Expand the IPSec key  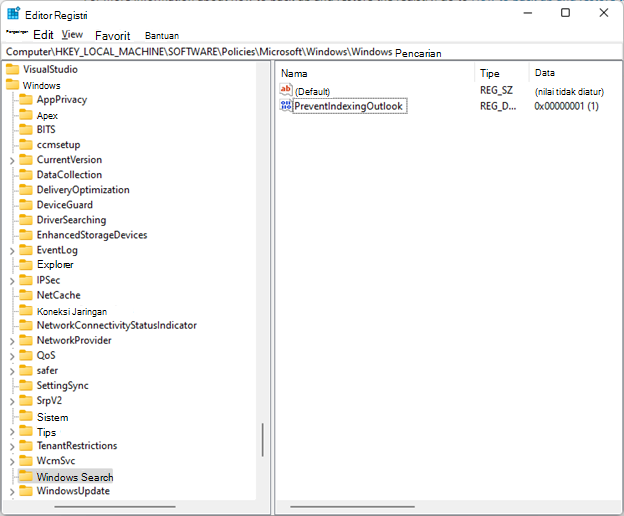pyautogui.click(x=12, y=281)
